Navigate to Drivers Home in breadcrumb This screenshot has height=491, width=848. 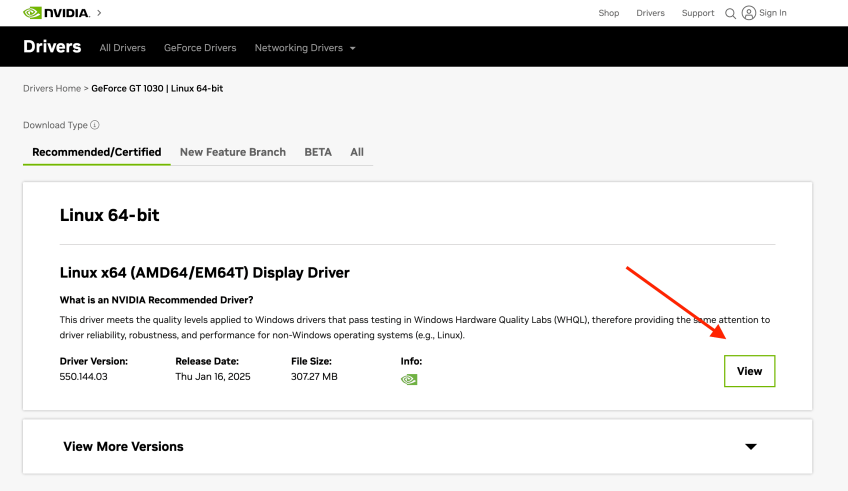52,89
